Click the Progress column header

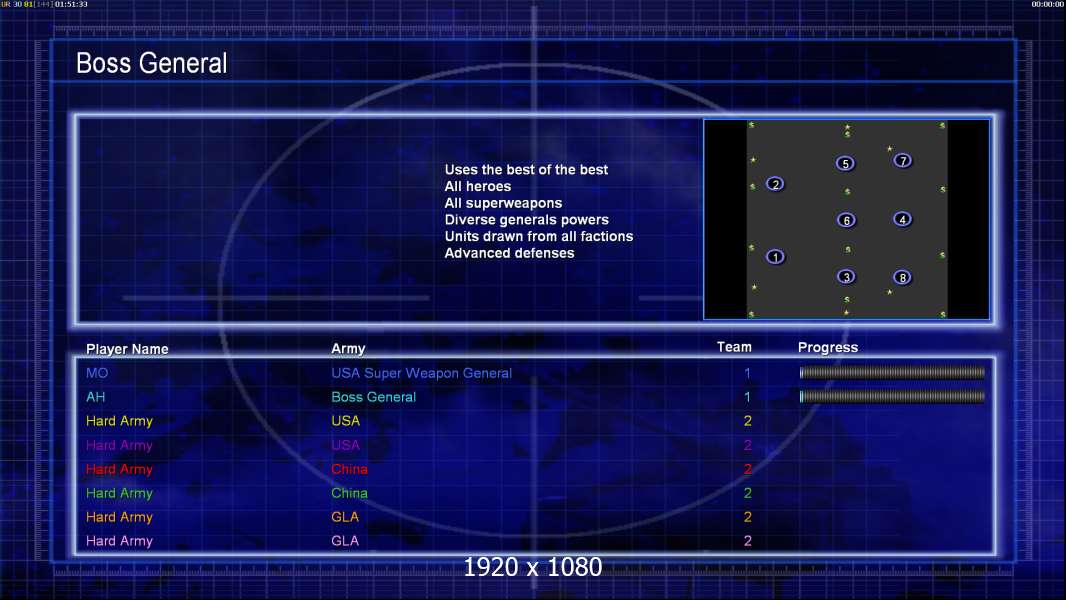[828, 348]
